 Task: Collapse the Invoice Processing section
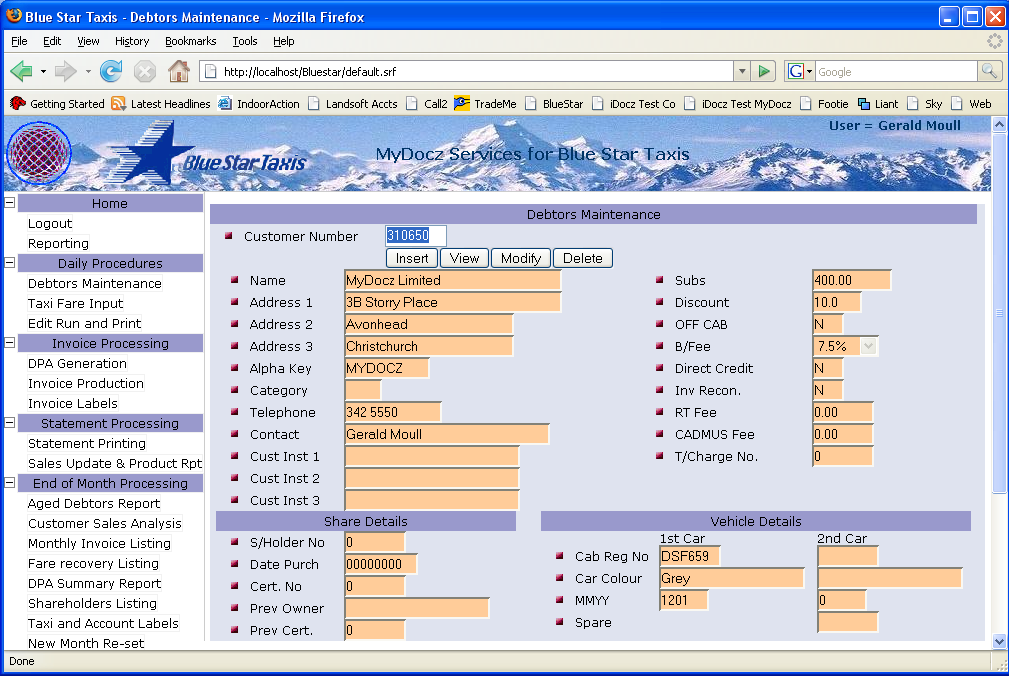coord(10,343)
